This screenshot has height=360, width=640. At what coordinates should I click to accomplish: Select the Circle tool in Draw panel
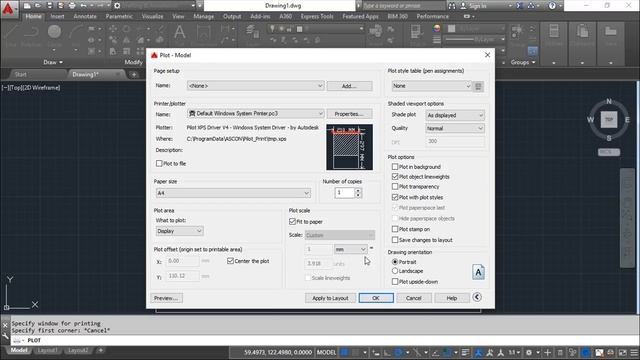pos(54,35)
